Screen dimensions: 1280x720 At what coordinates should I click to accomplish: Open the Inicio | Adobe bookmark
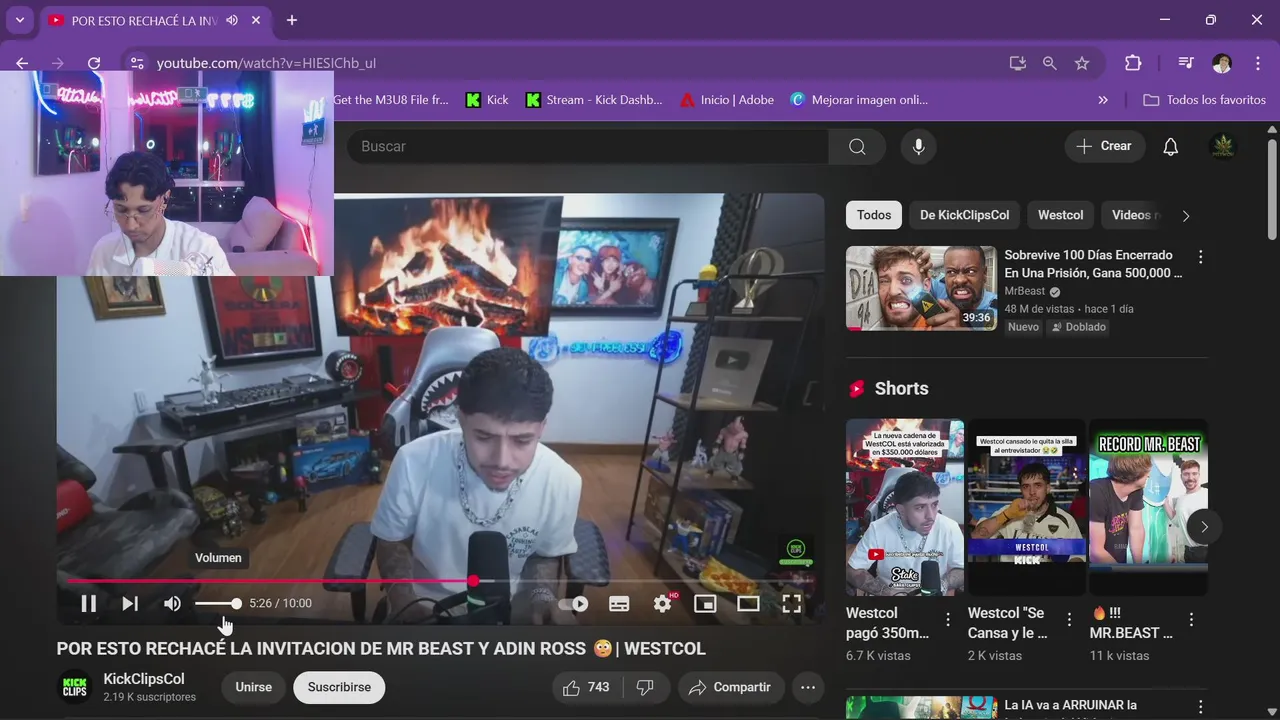(727, 100)
